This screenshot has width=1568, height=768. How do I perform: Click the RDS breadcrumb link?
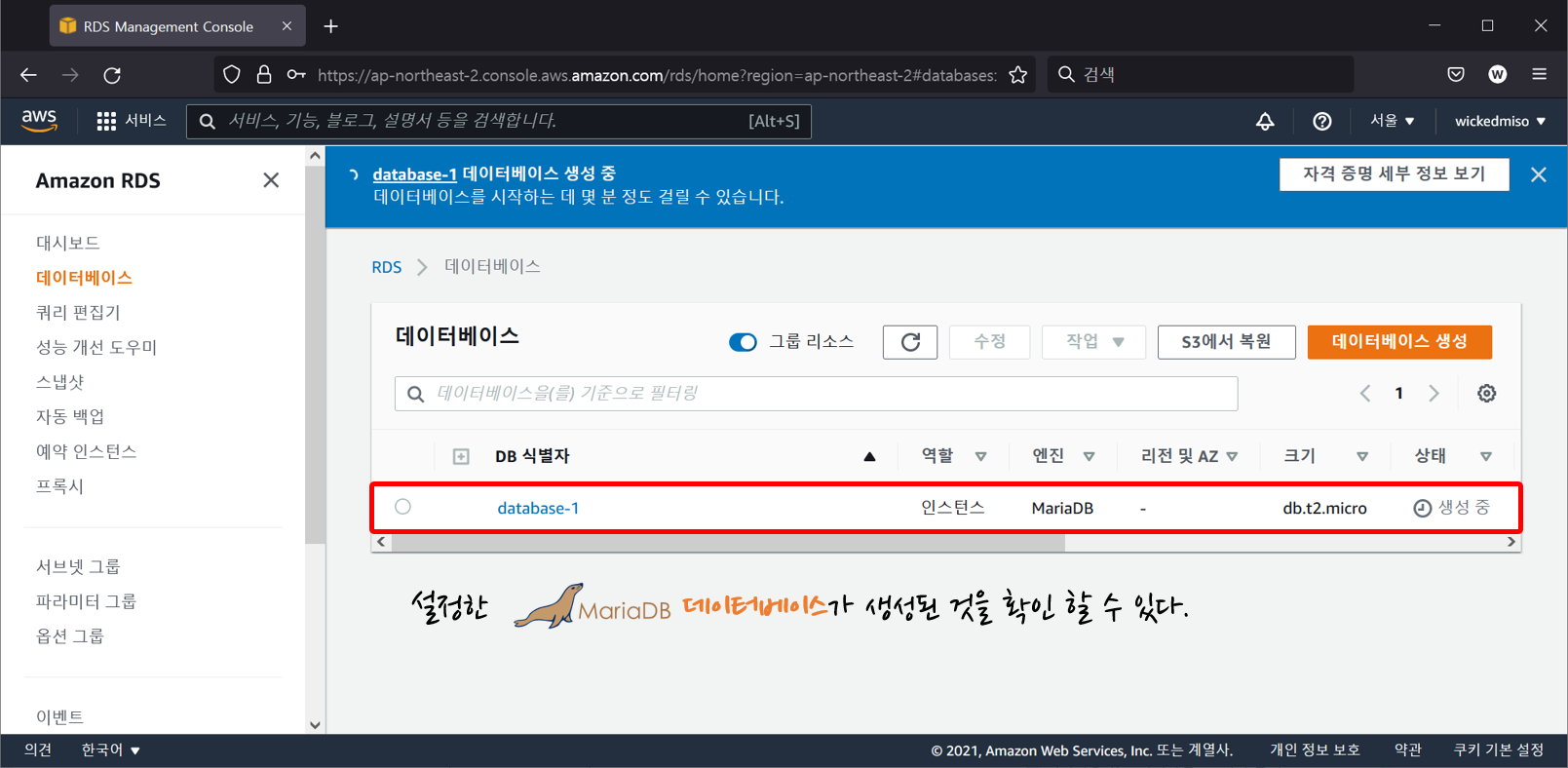(386, 267)
